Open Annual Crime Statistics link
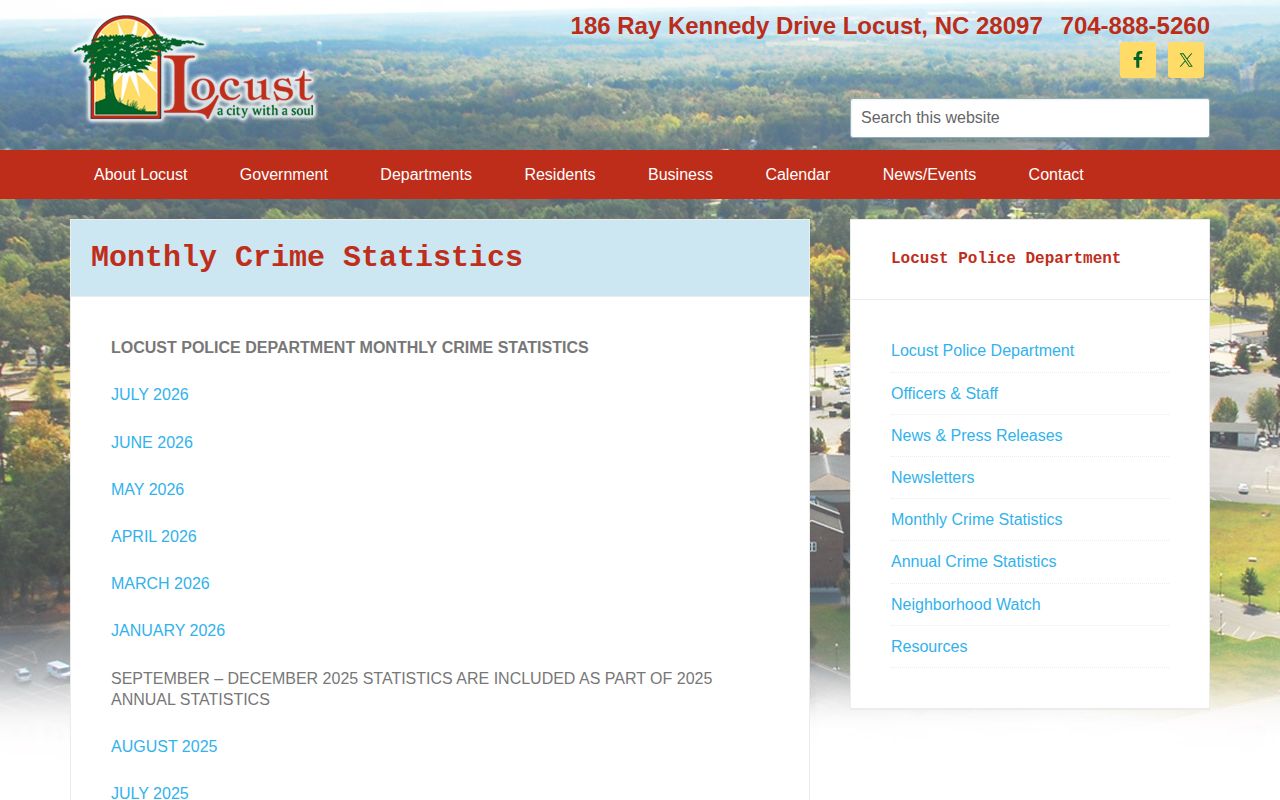 coord(973,561)
